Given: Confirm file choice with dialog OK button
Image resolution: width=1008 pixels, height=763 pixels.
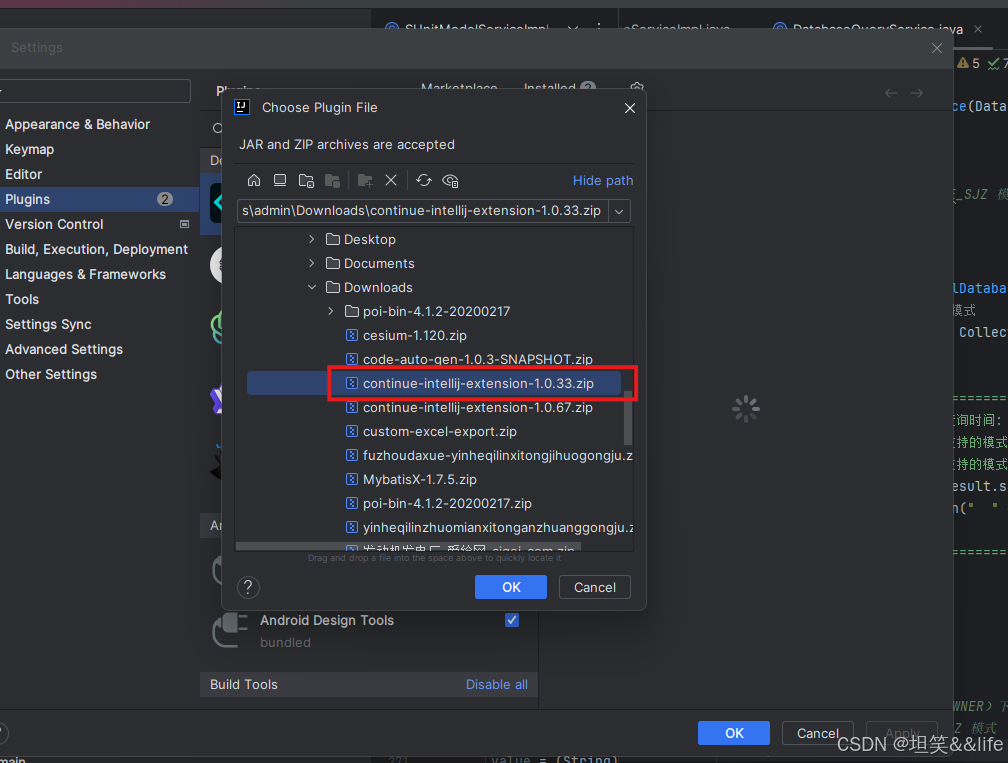Looking at the screenshot, I should (511, 587).
